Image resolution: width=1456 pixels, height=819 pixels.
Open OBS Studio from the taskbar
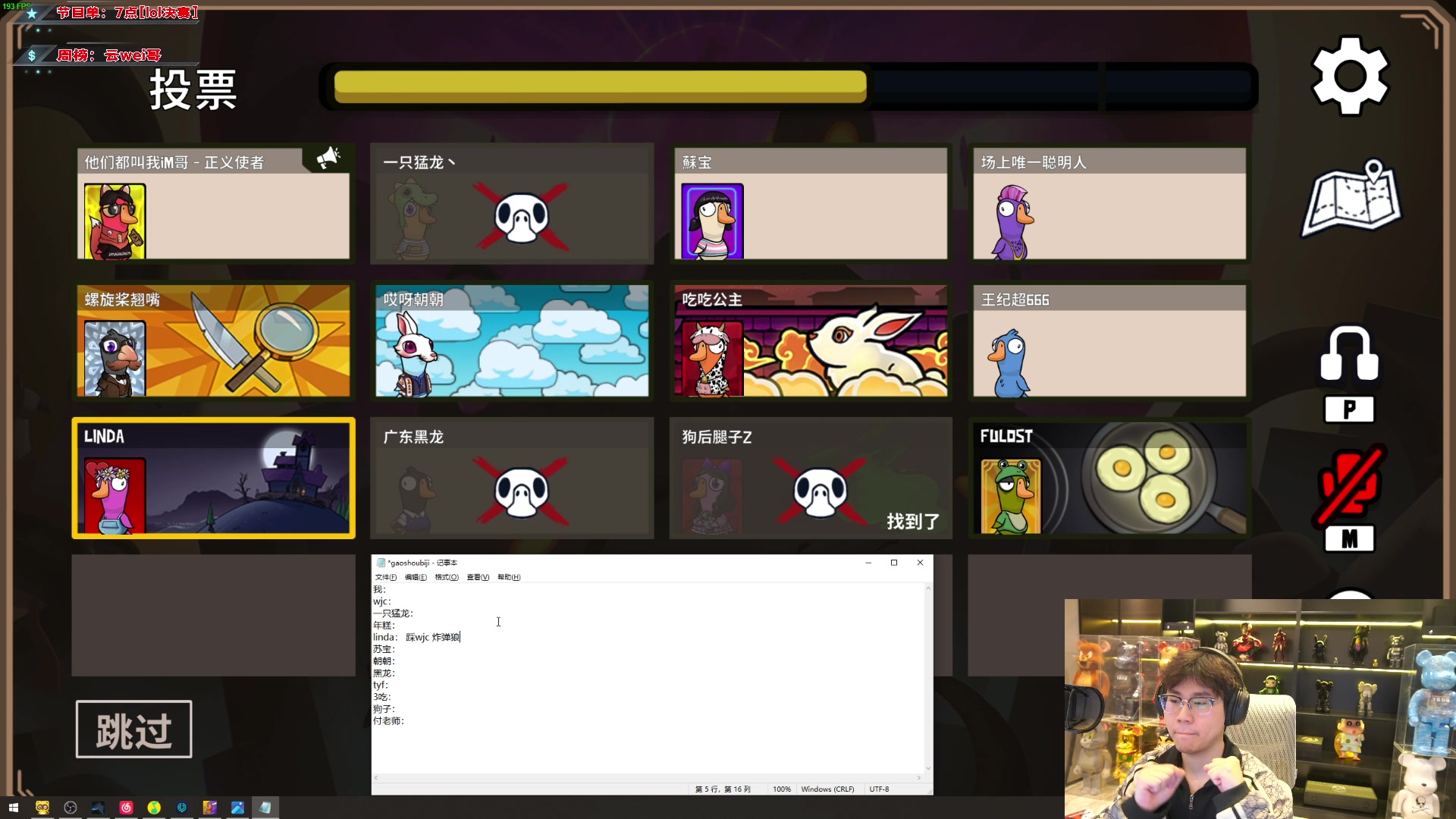[x=71, y=808]
